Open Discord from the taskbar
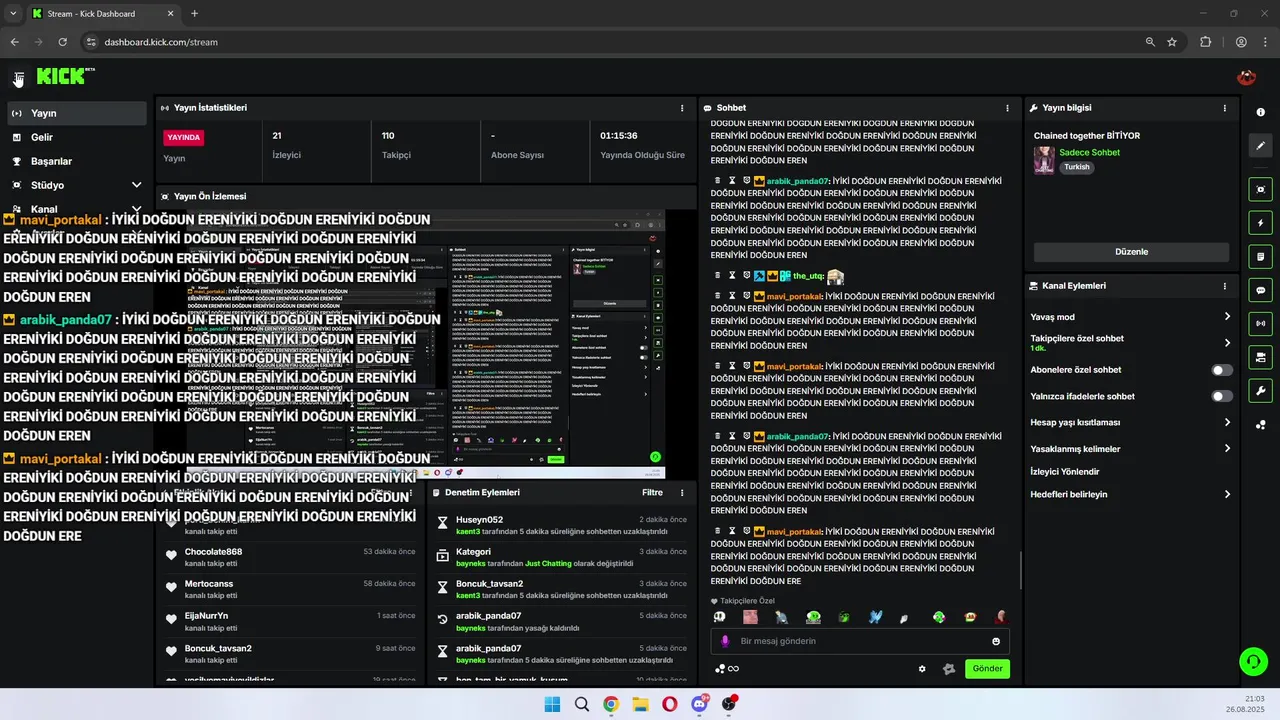This screenshot has width=1280, height=720. coord(699,704)
